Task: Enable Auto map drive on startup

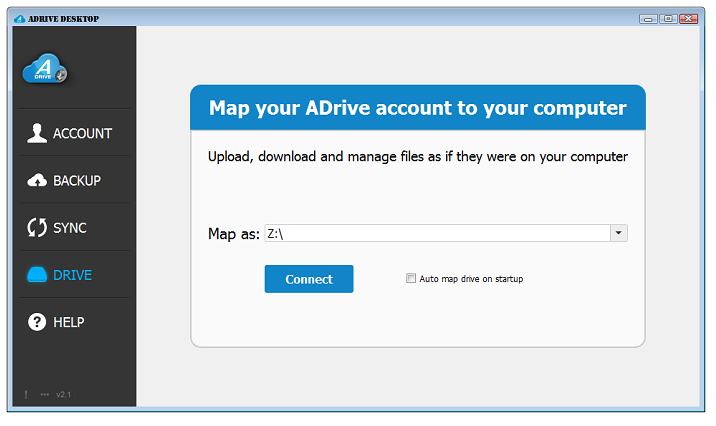Action: [x=411, y=278]
